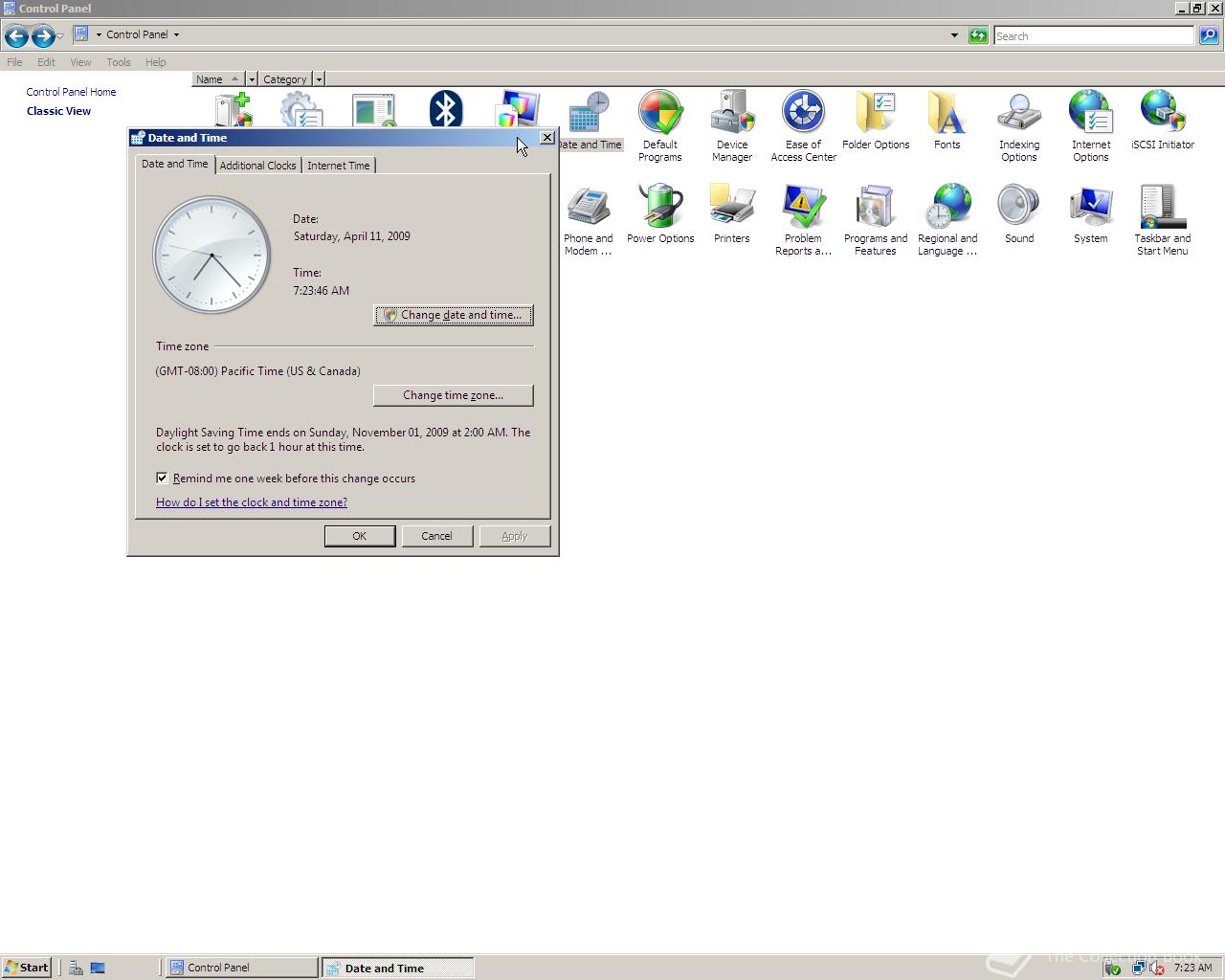This screenshot has height=980, width=1225.
Task: Open the Help menu
Action: point(156,62)
